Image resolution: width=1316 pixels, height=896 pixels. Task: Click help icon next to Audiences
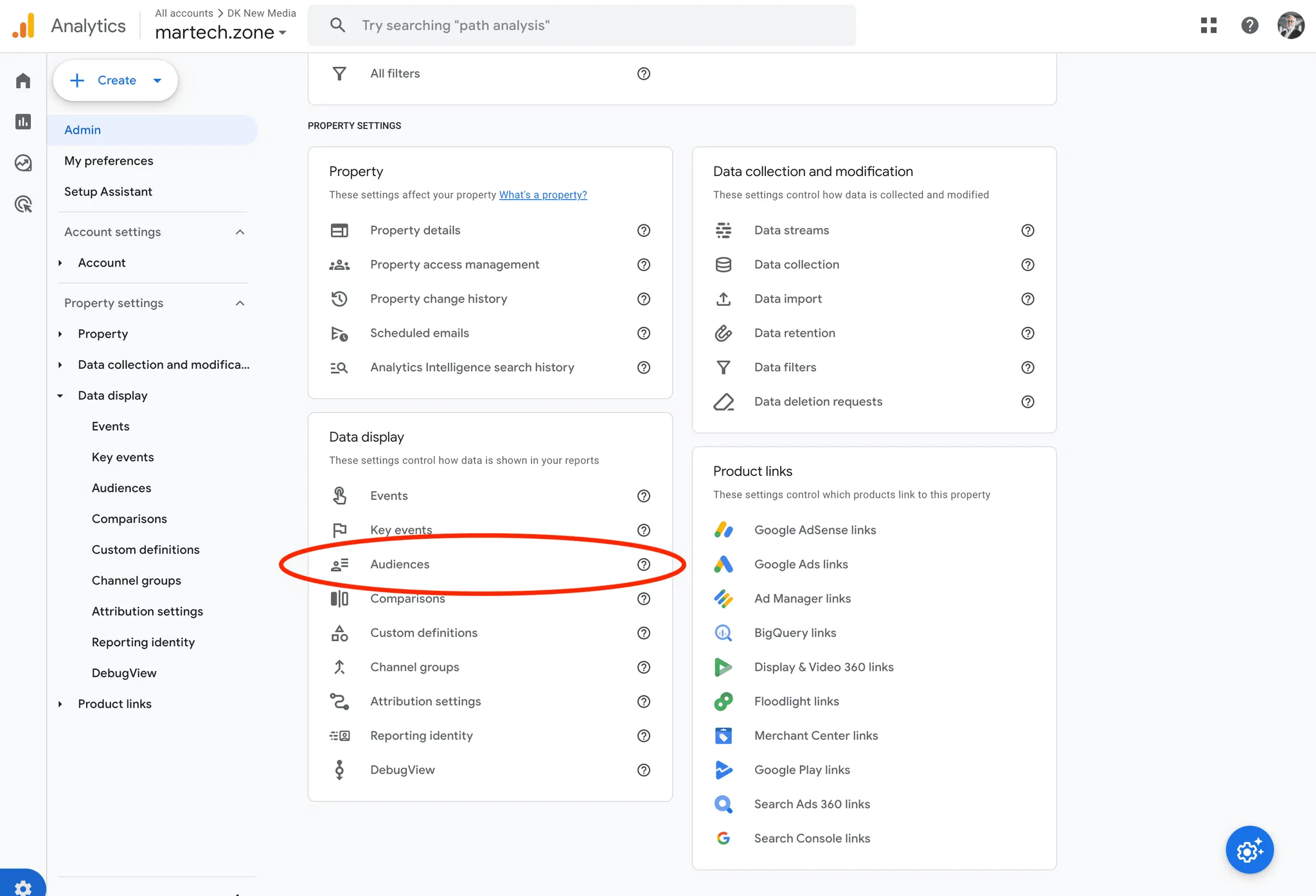(643, 565)
